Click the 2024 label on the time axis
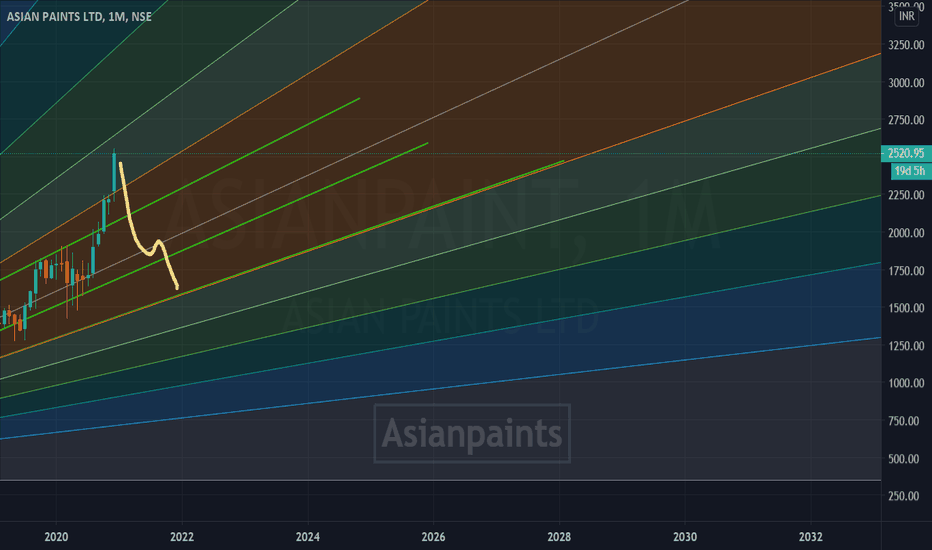The image size is (932, 550). click(308, 537)
